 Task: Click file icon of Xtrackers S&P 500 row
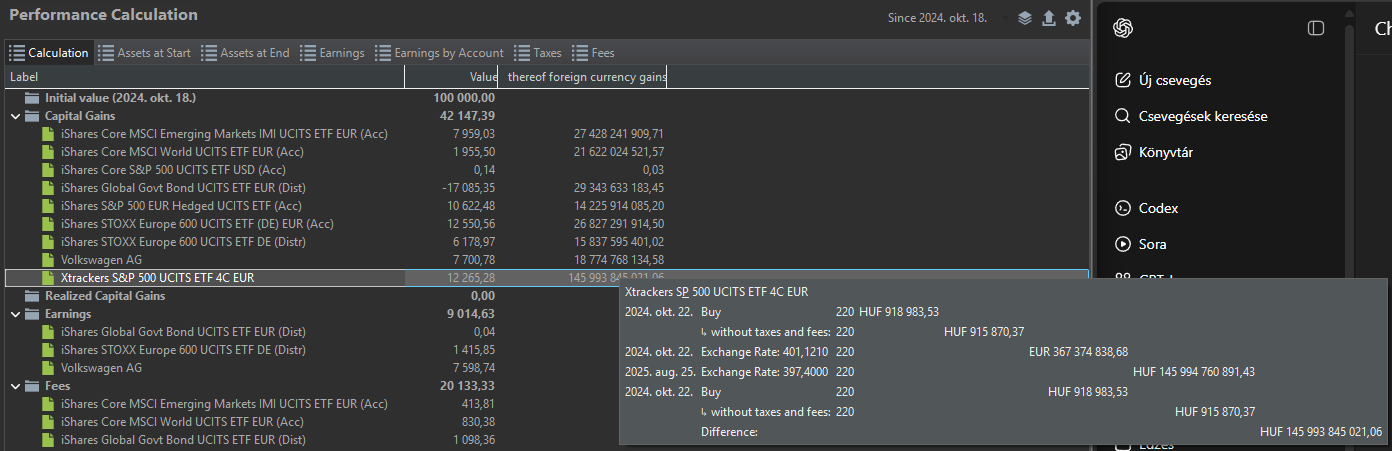point(48,278)
